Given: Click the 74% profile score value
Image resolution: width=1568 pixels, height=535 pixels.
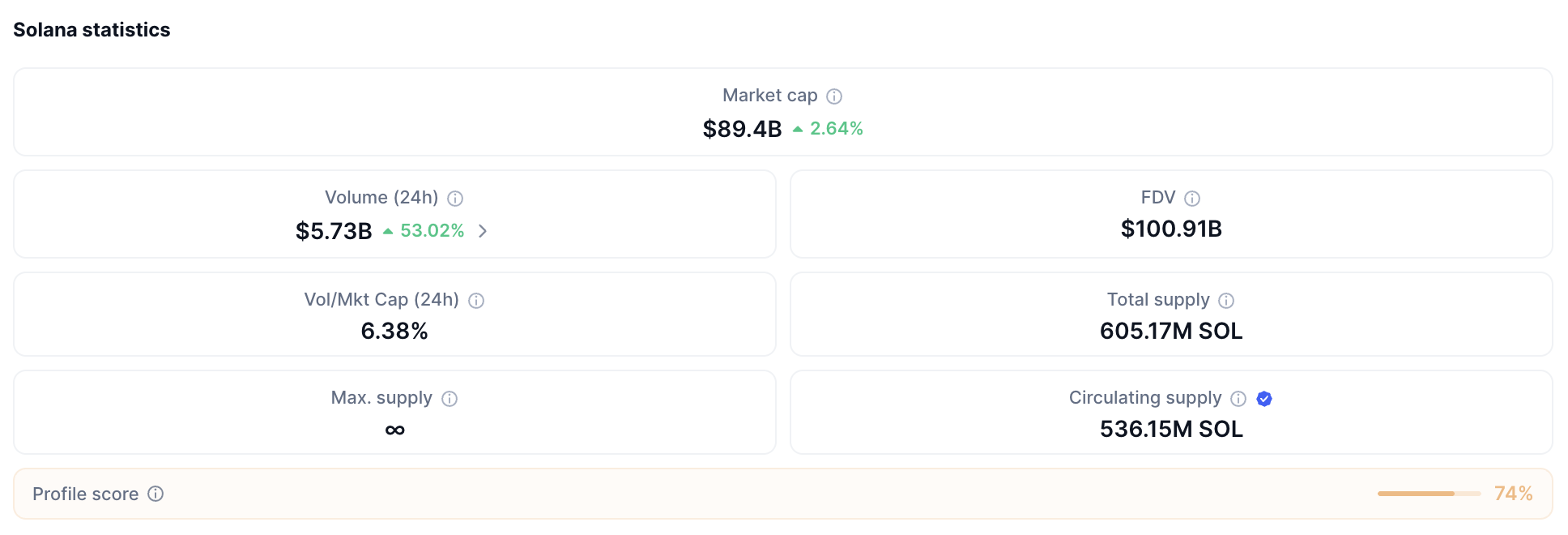Looking at the screenshot, I should [1513, 494].
